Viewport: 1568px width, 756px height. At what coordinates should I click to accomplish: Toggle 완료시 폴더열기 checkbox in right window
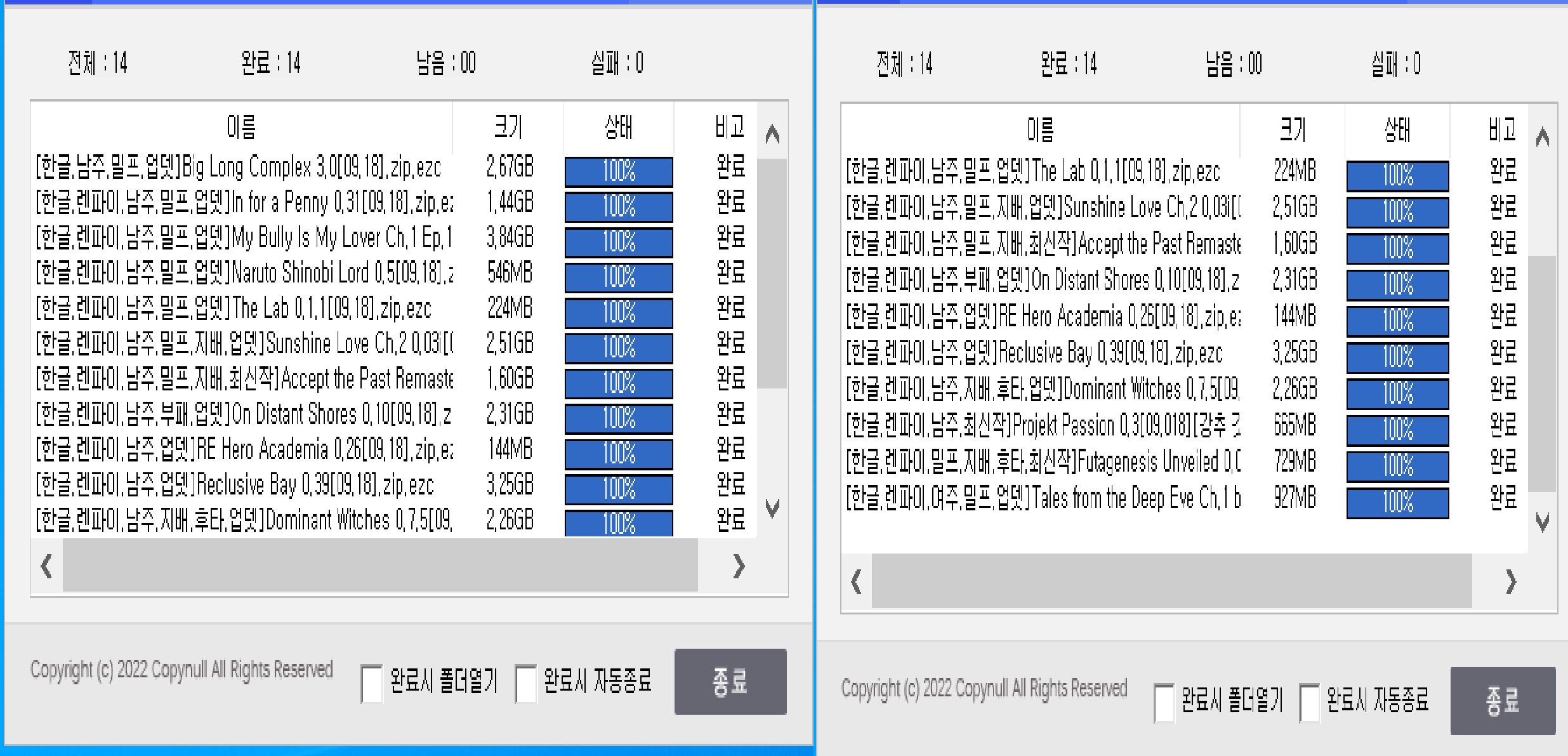[x=1164, y=703]
